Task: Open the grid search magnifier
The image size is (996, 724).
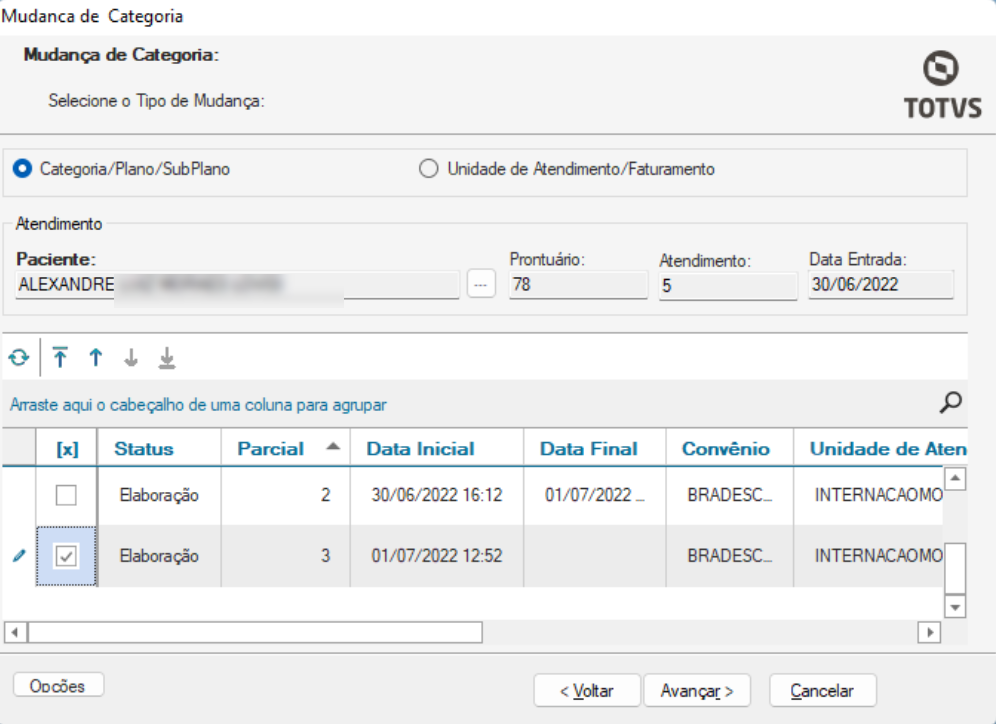Action: (951, 402)
